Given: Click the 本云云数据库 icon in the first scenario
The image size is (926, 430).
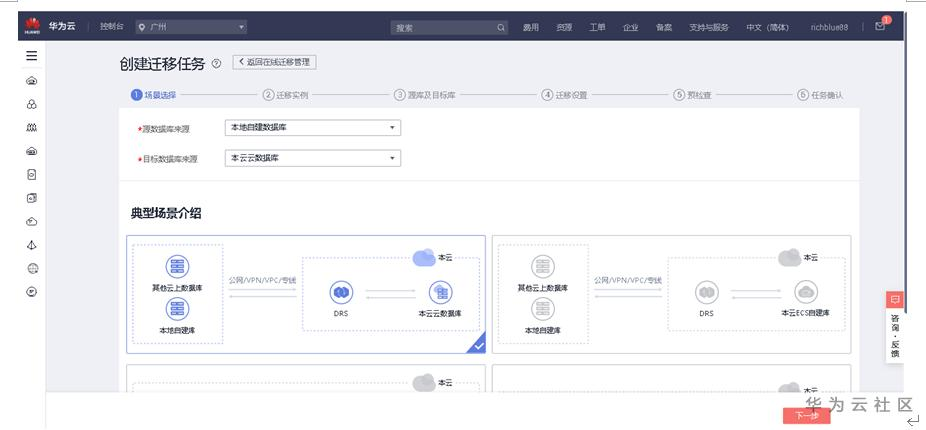Looking at the screenshot, I should [440, 292].
